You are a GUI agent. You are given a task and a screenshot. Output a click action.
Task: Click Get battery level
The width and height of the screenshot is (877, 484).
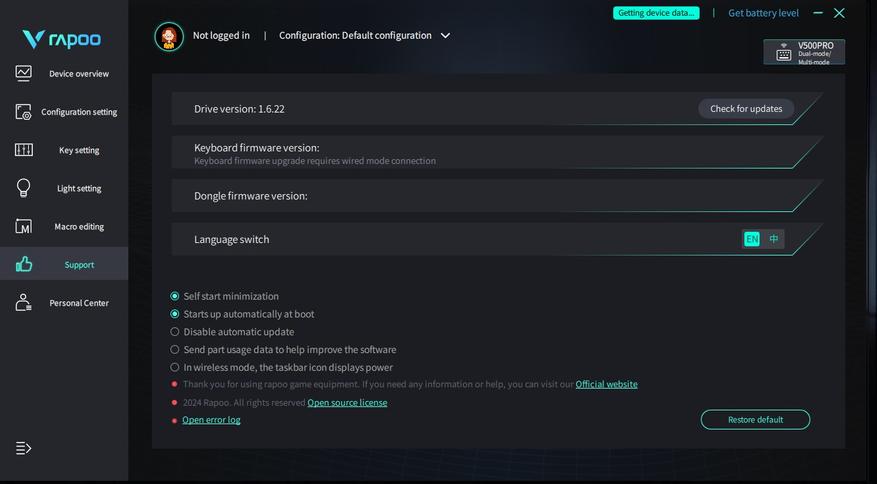pos(763,13)
